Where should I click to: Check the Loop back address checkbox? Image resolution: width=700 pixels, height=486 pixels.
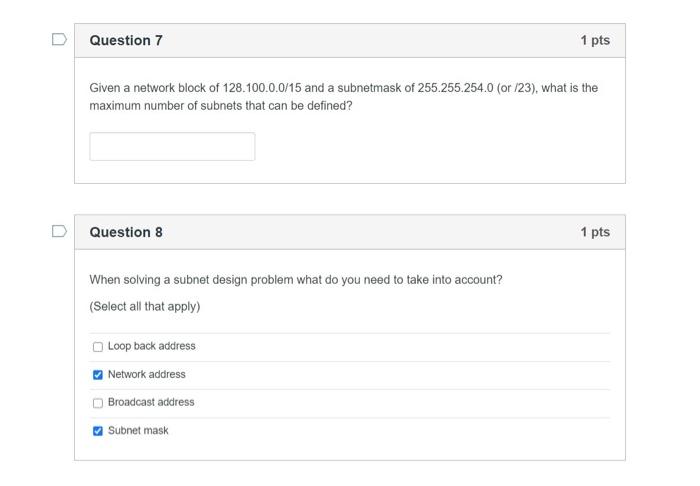click(x=98, y=347)
